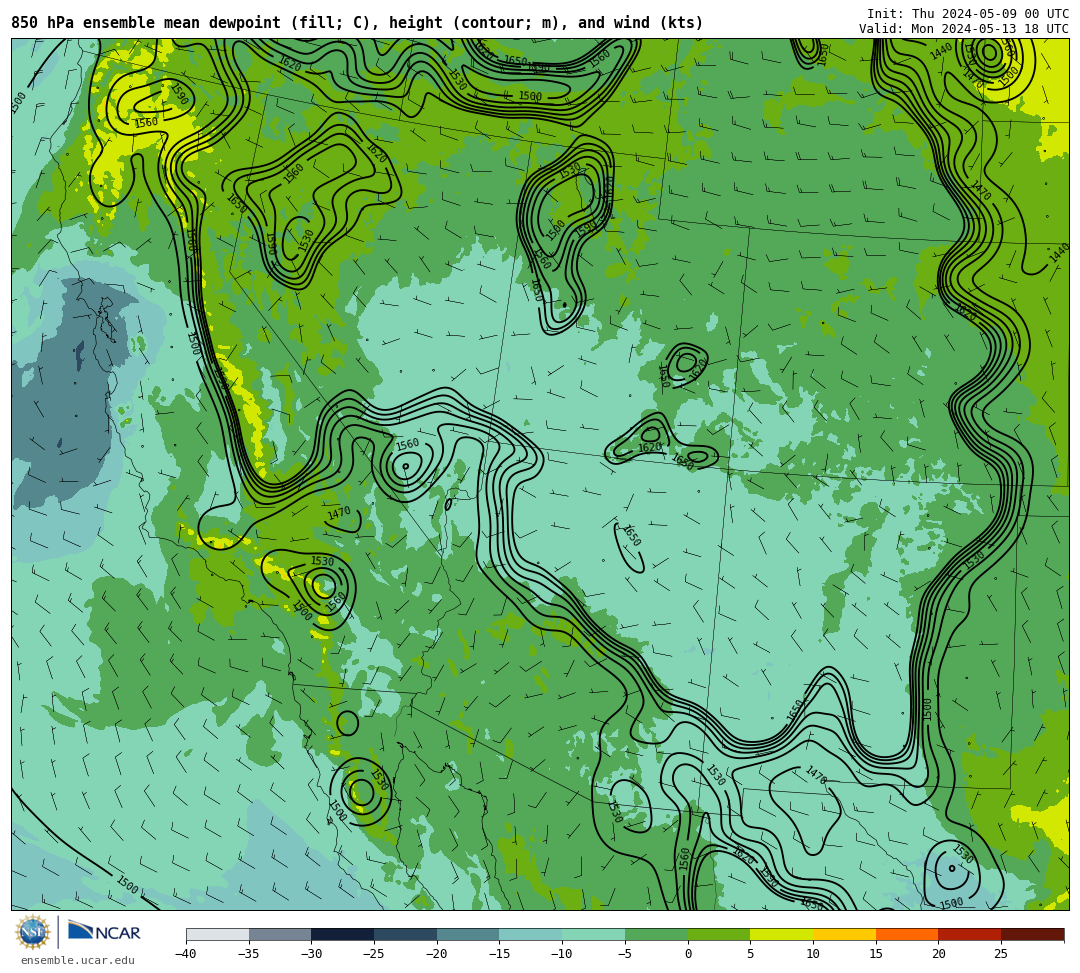Image resolution: width=1080 pixels, height=973 pixels.
Task: Pick the -40 to -35 light gray swatch
Action: click(218, 934)
